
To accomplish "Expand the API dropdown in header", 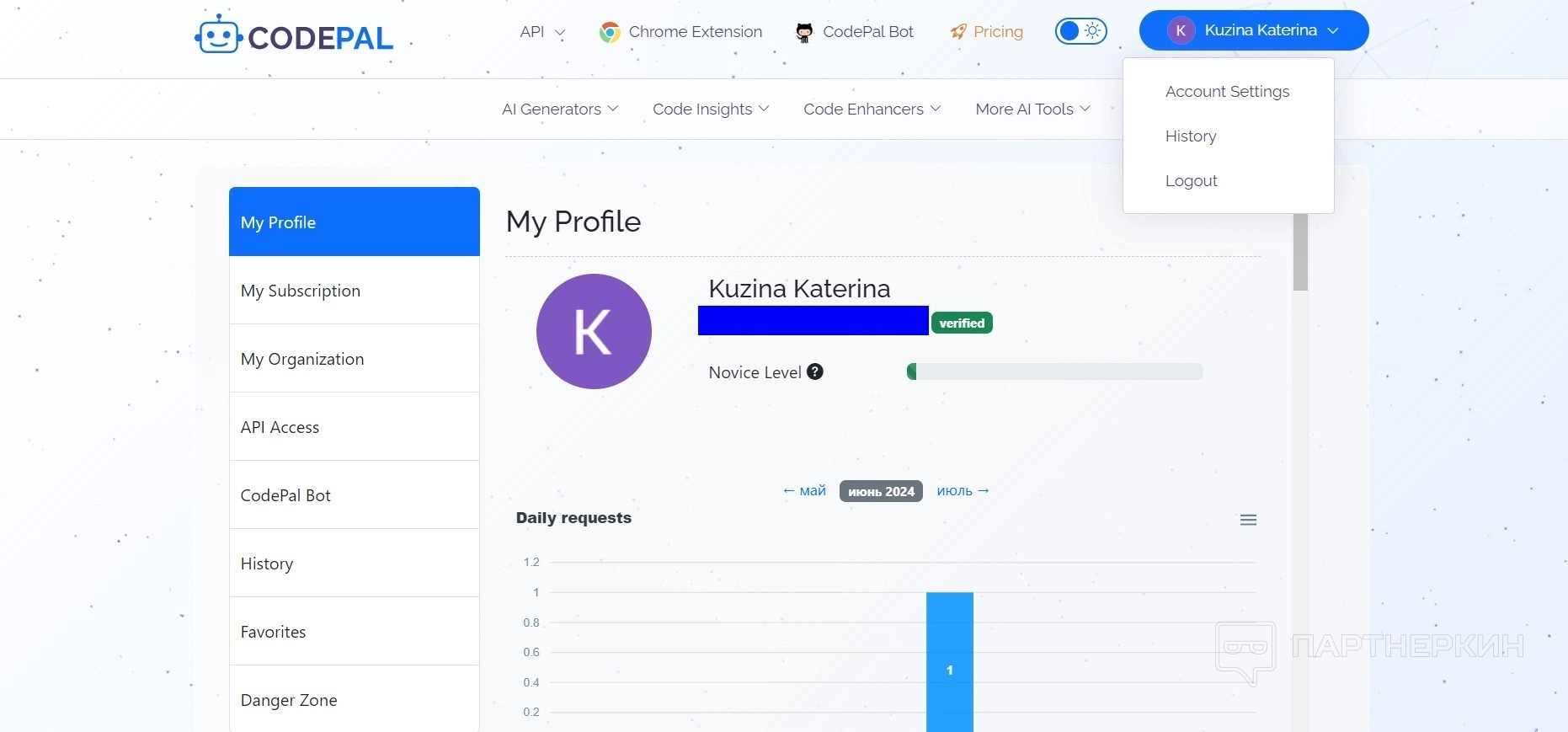I will 542,32.
